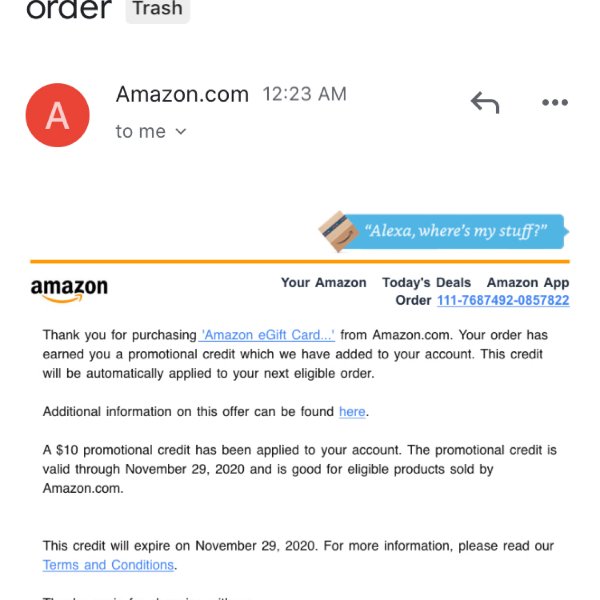Open the Terms and Conditions link
Viewport: 600px width, 600px height.
[108, 565]
